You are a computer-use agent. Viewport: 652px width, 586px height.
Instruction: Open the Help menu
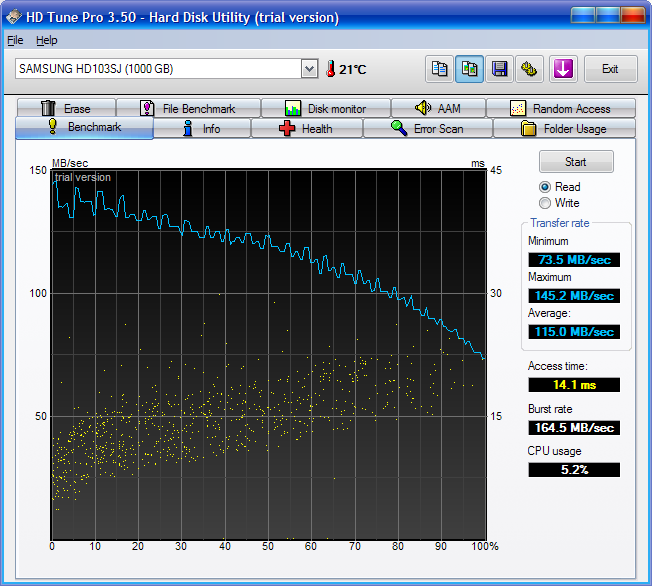(47, 40)
